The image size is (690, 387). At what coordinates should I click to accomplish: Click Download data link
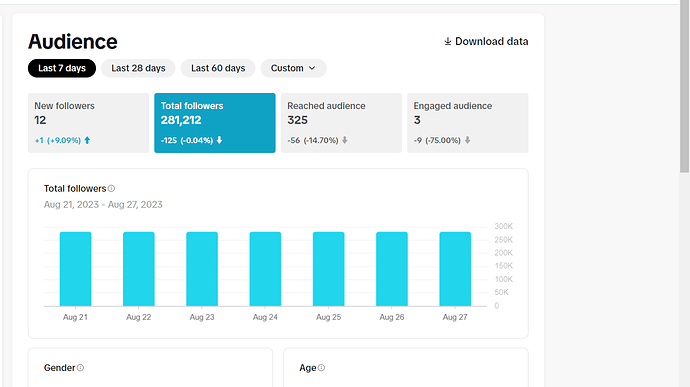(x=486, y=41)
